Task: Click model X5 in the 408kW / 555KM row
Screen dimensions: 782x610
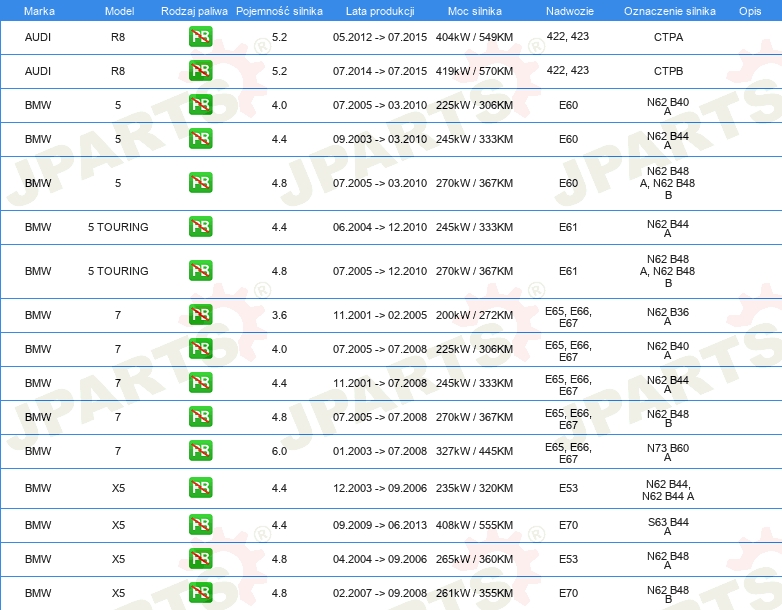Action: [118, 525]
